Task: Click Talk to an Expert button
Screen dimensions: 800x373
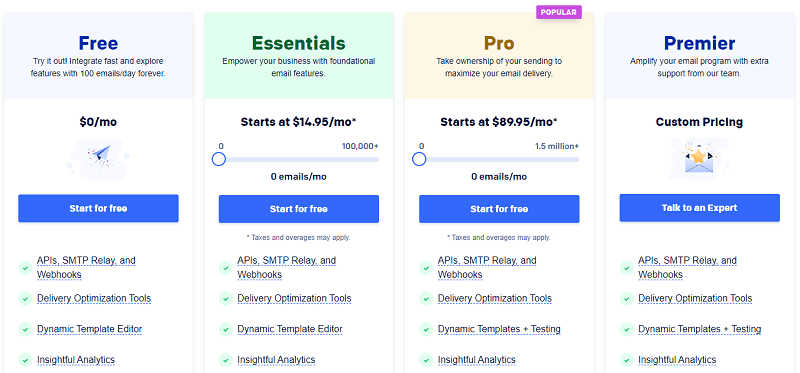Action: pyautogui.click(x=700, y=208)
